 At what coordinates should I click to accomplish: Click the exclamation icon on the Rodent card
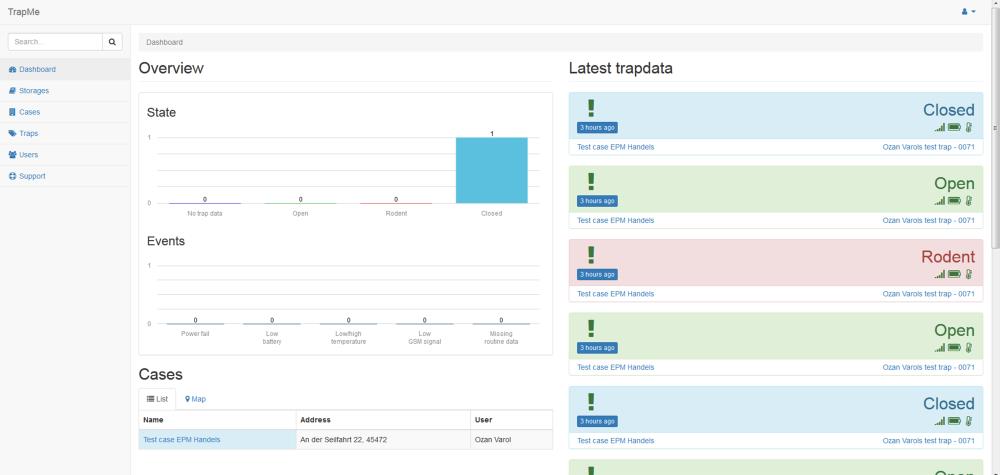tap(591, 255)
